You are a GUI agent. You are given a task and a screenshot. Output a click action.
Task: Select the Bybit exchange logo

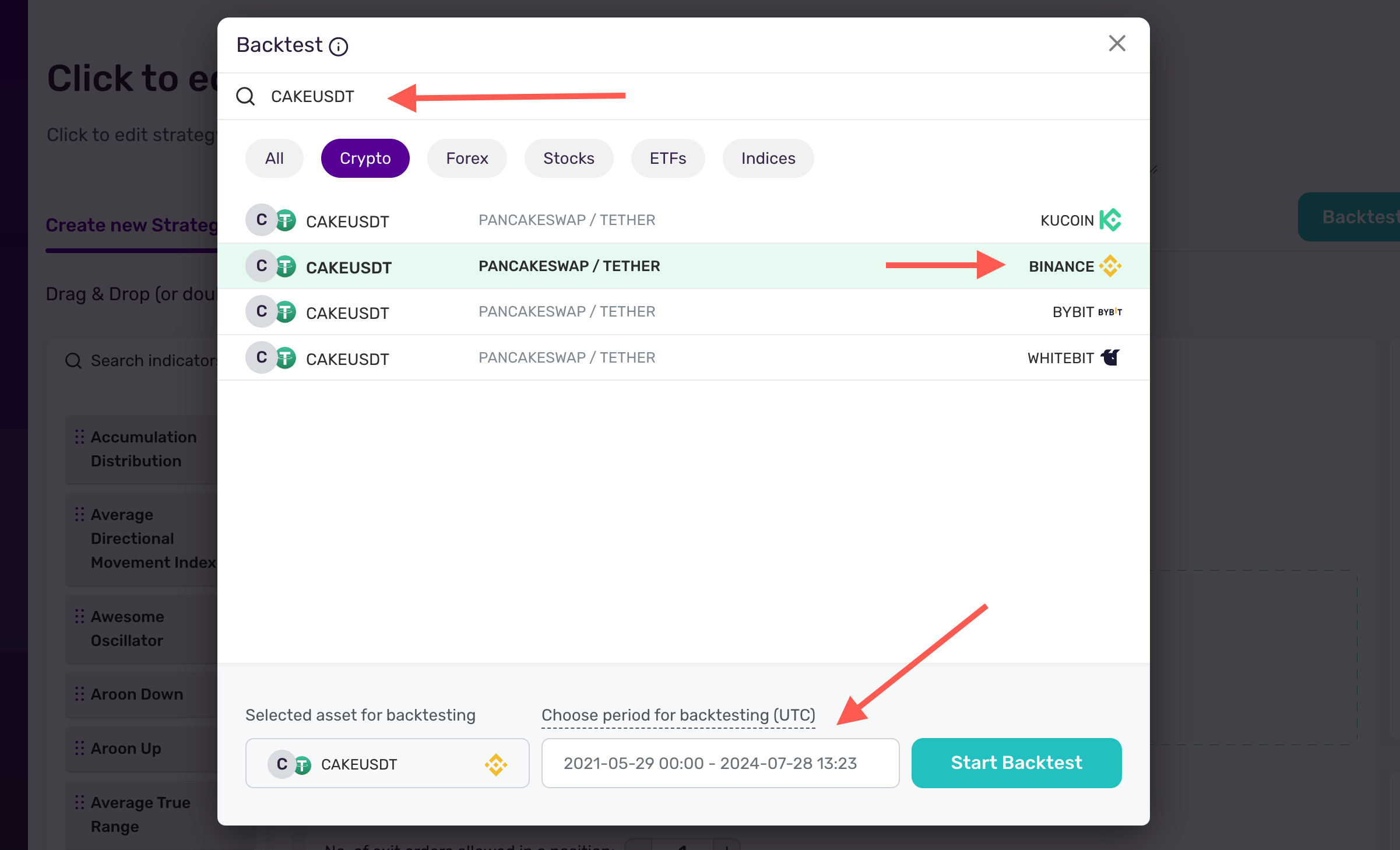1109,312
